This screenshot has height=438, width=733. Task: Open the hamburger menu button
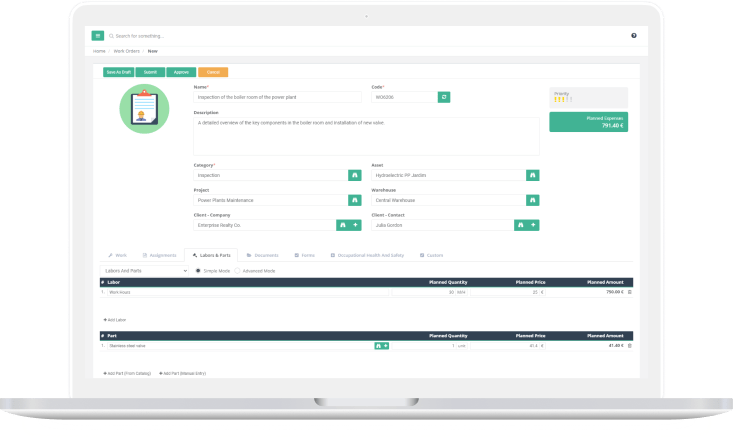98,35
